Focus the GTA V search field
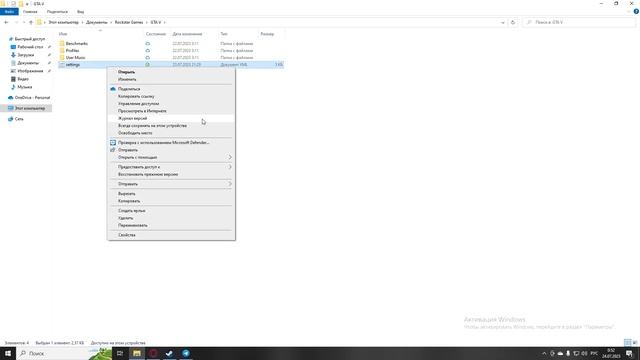This screenshot has width=640, height=360. 579,22
